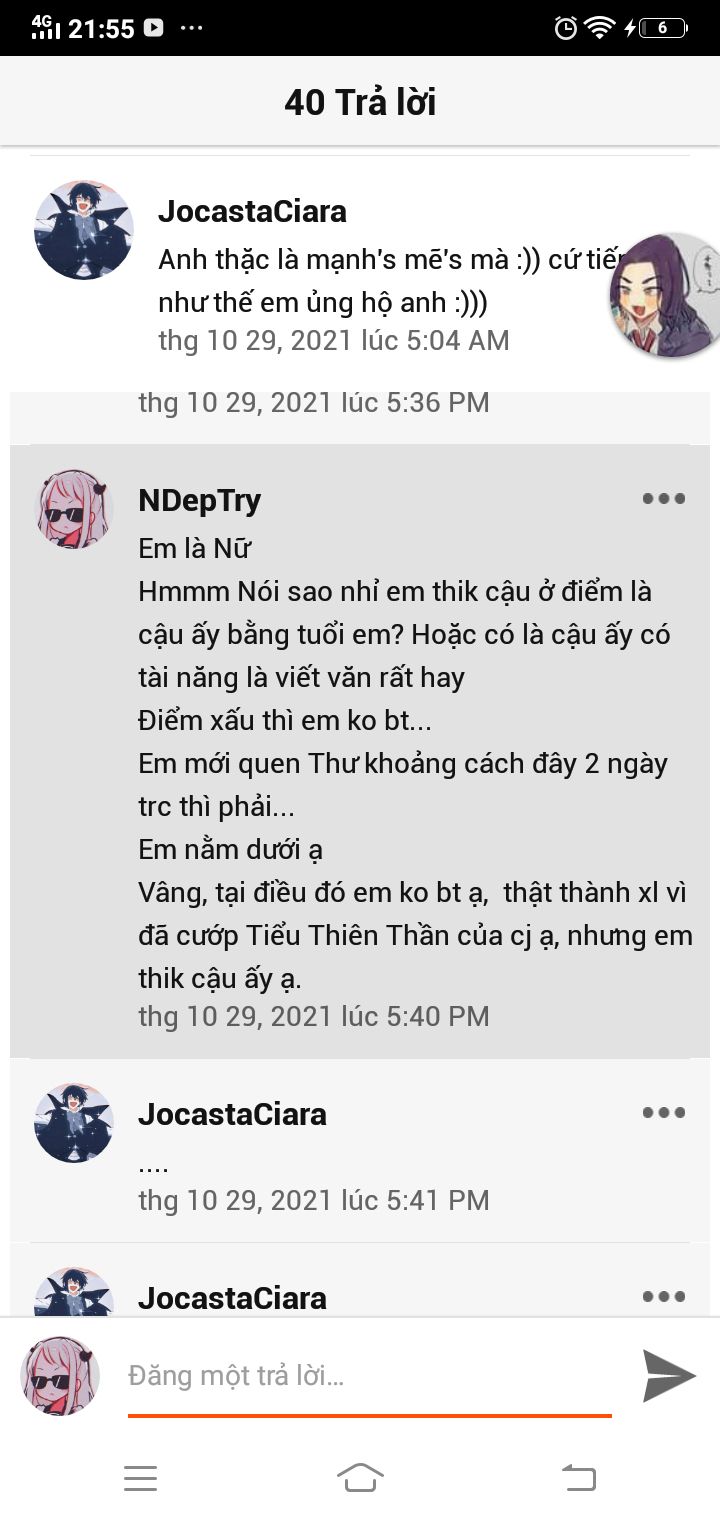Open JocastaCiara username on the top comment
This screenshot has width=720, height=1520.
click(x=252, y=211)
